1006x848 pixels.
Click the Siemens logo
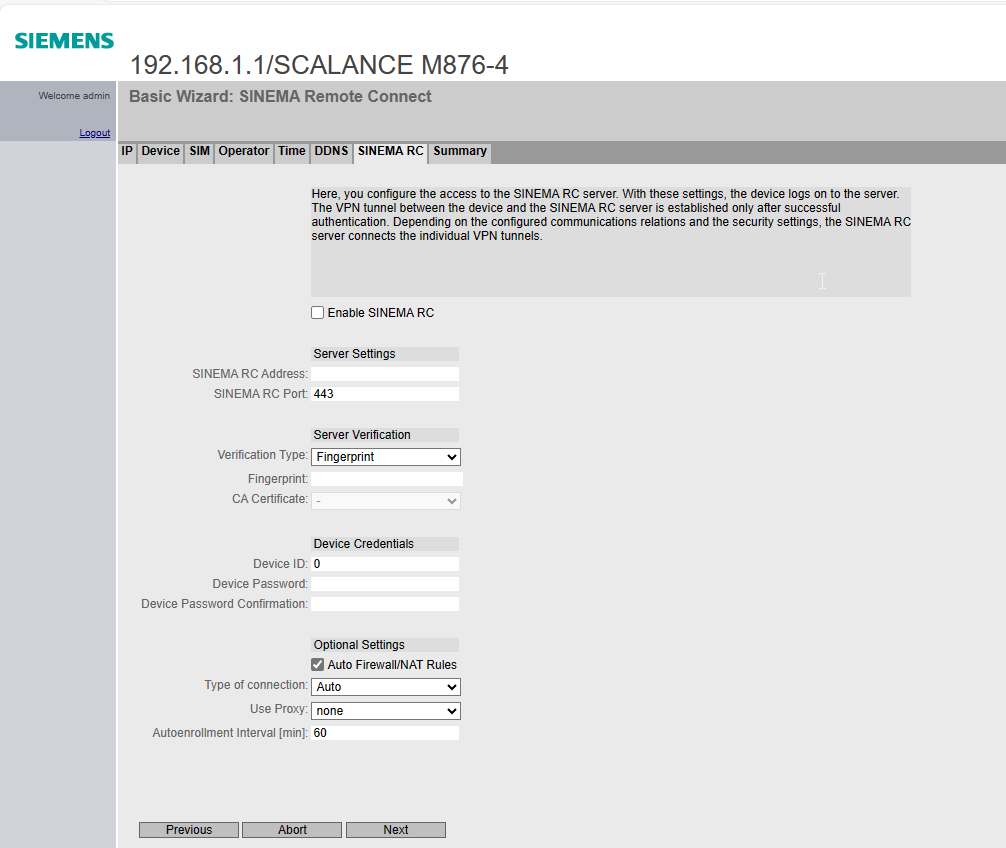coord(64,41)
